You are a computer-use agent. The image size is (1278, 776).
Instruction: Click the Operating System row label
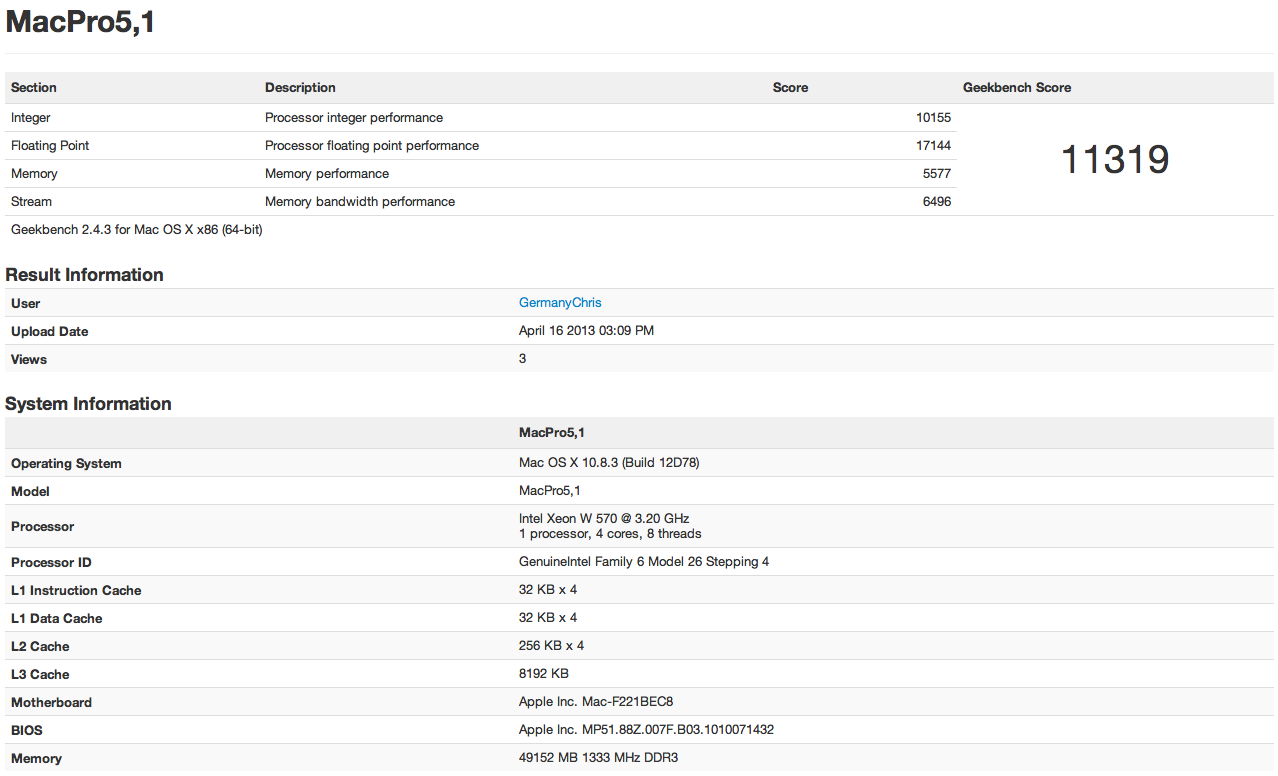coord(66,463)
